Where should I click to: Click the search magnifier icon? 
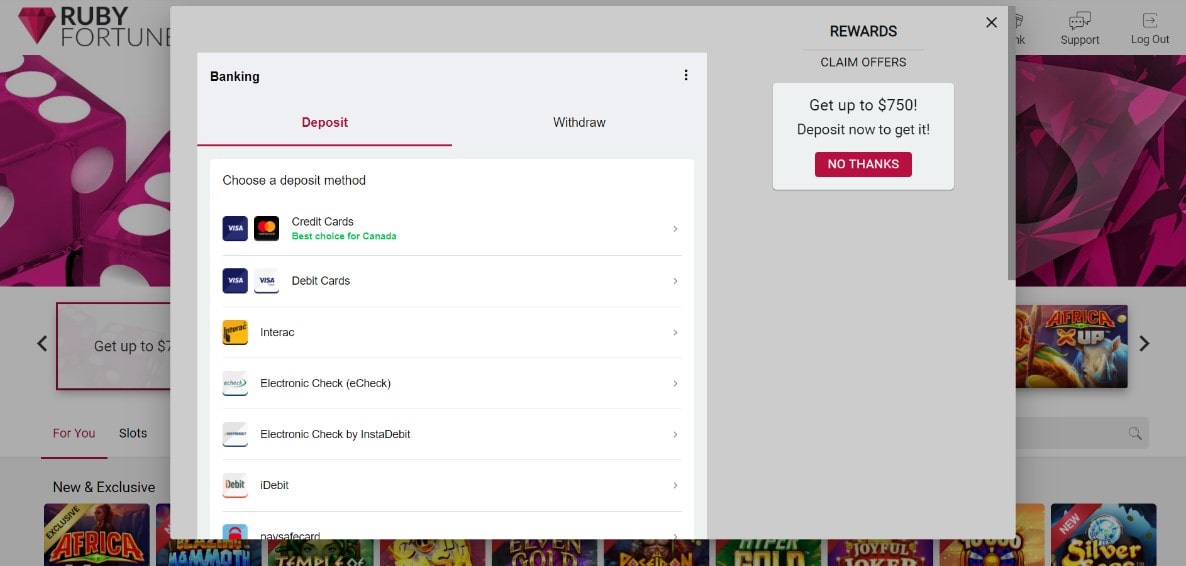coord(1135,433)
